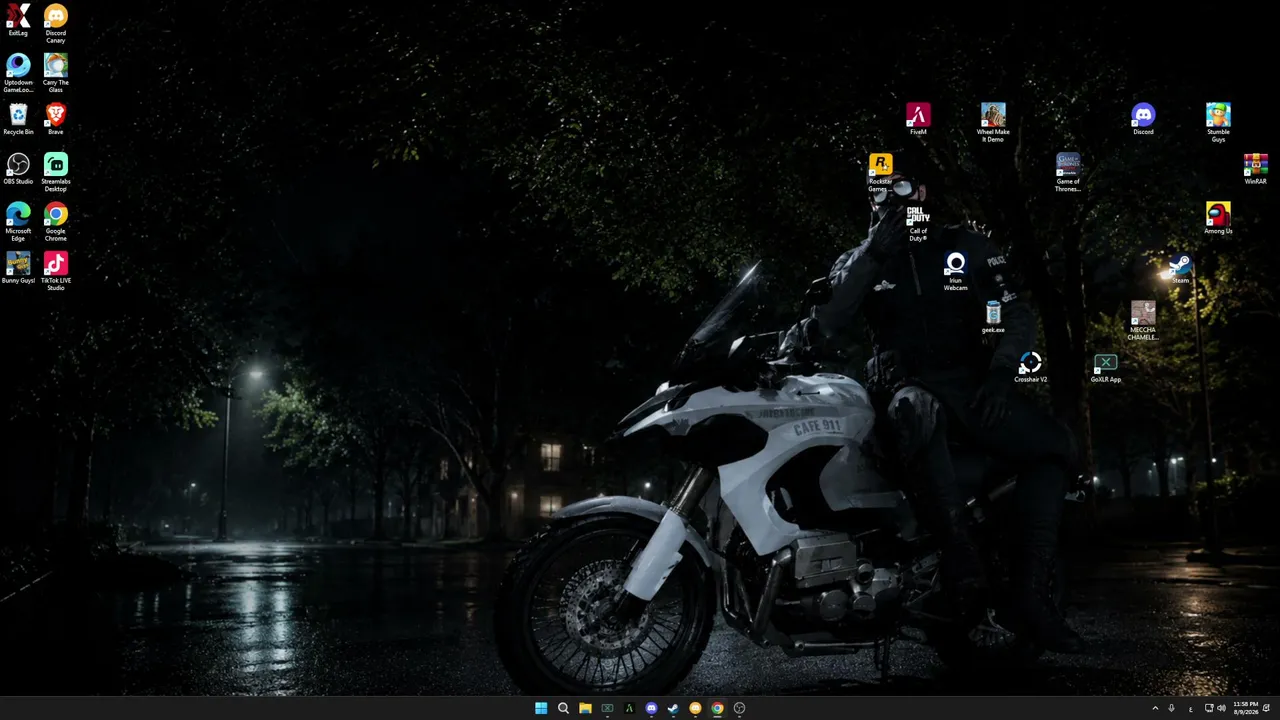Select the Among Us desktop icon

coord(1218,219)
